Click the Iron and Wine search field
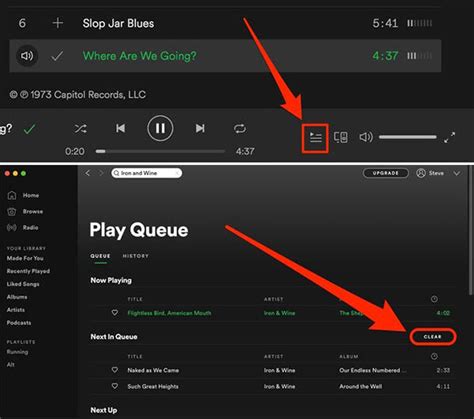The width and height of the screenshot is (474, 419). pyautogui.click(x=147, y=173)
